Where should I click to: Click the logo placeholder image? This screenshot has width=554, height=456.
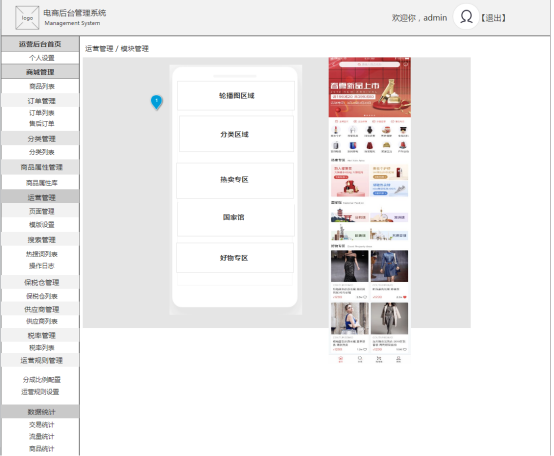pos(27,18)
